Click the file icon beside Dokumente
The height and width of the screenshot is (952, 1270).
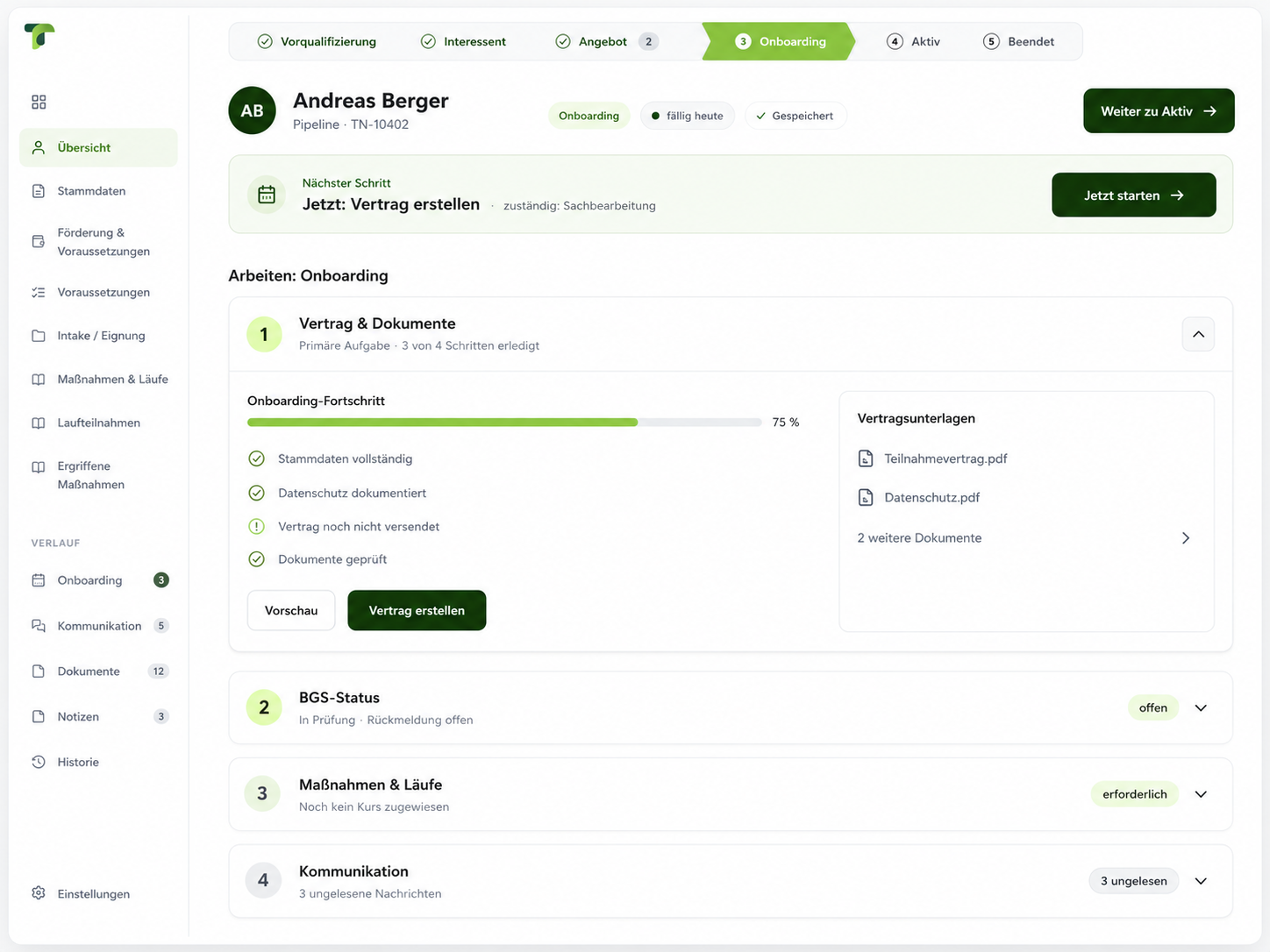(39, 671)
